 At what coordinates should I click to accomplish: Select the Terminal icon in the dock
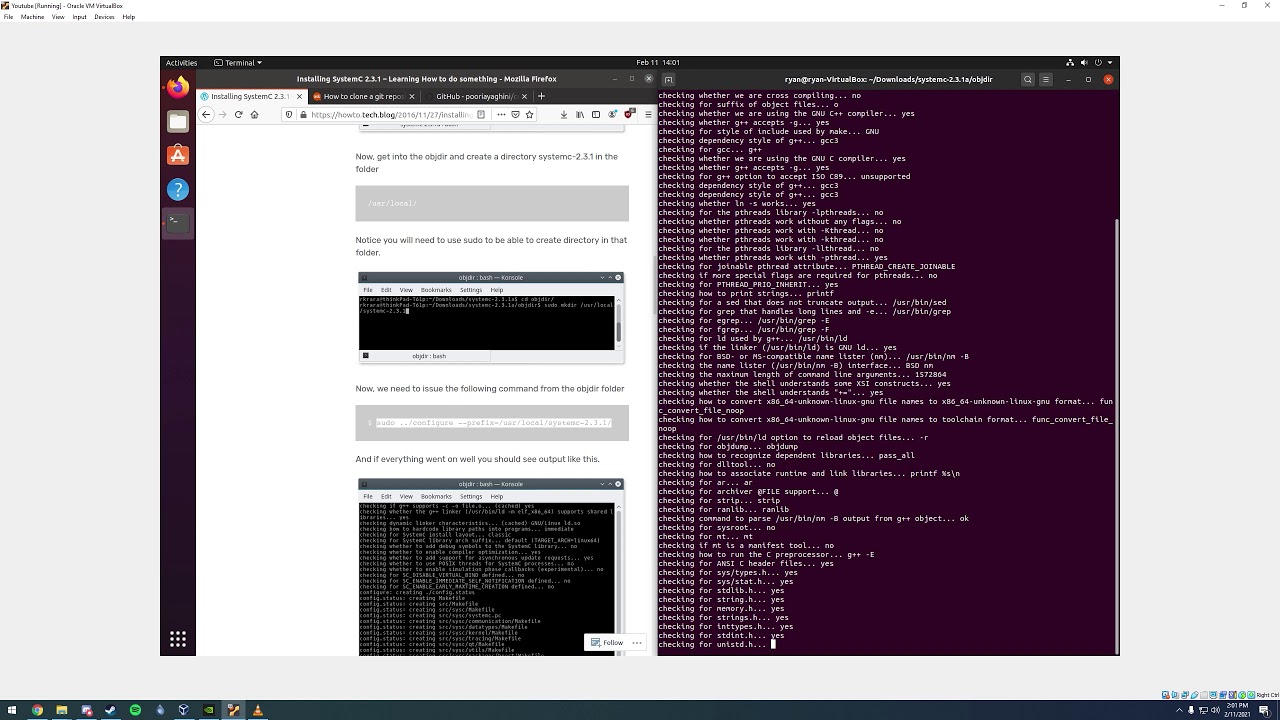(x=178, y=222)
